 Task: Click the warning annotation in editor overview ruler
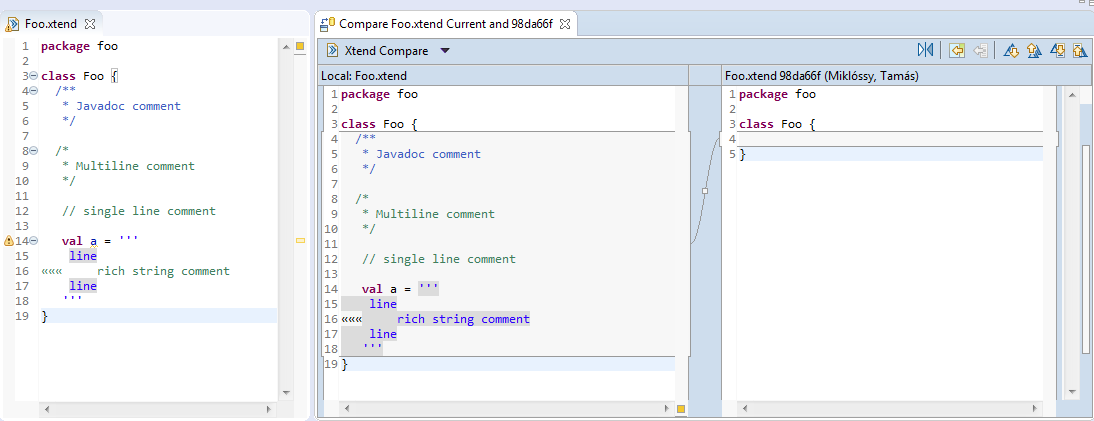[301, 240]
